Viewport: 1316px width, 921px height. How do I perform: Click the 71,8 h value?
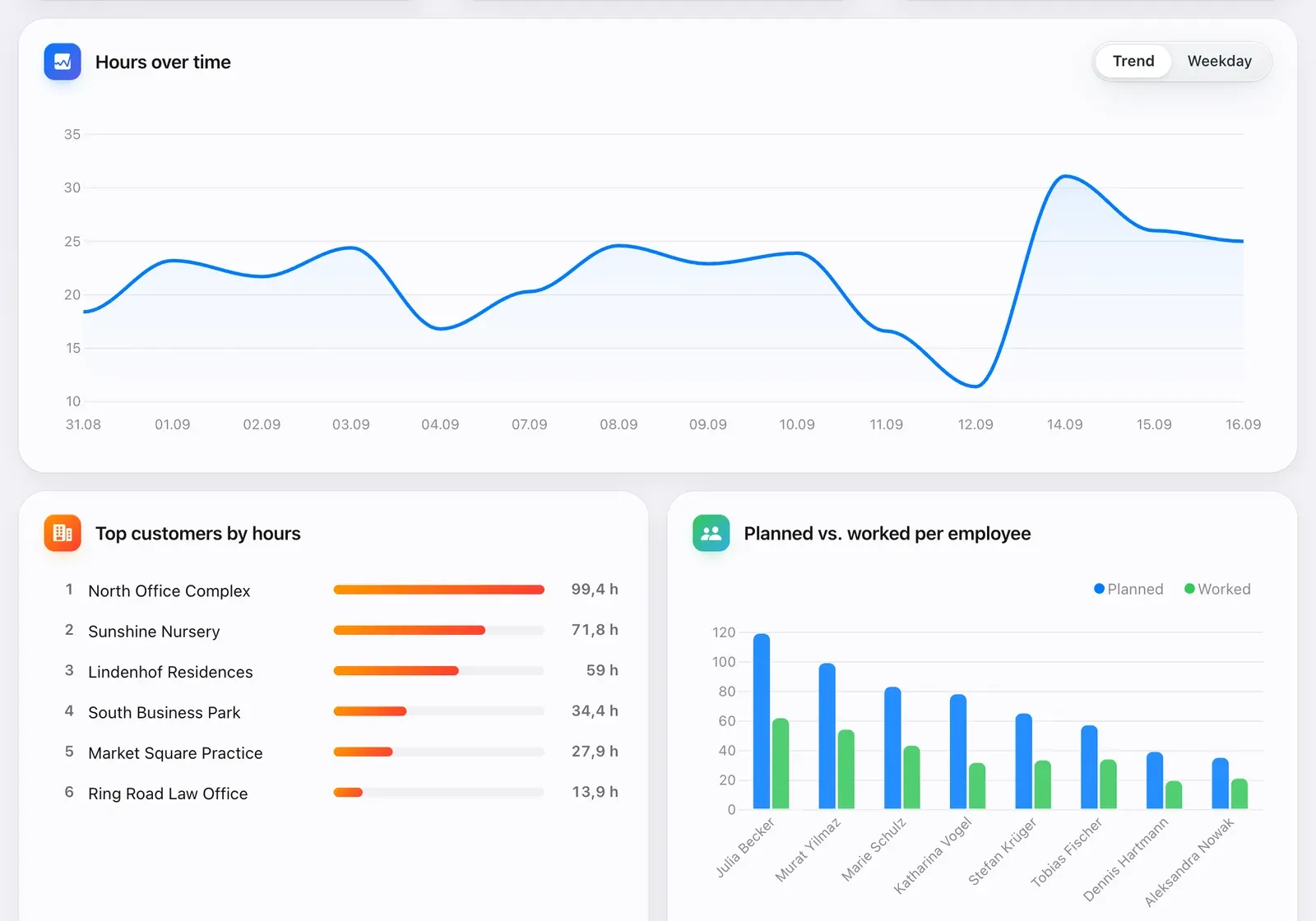tap(595, 629)
